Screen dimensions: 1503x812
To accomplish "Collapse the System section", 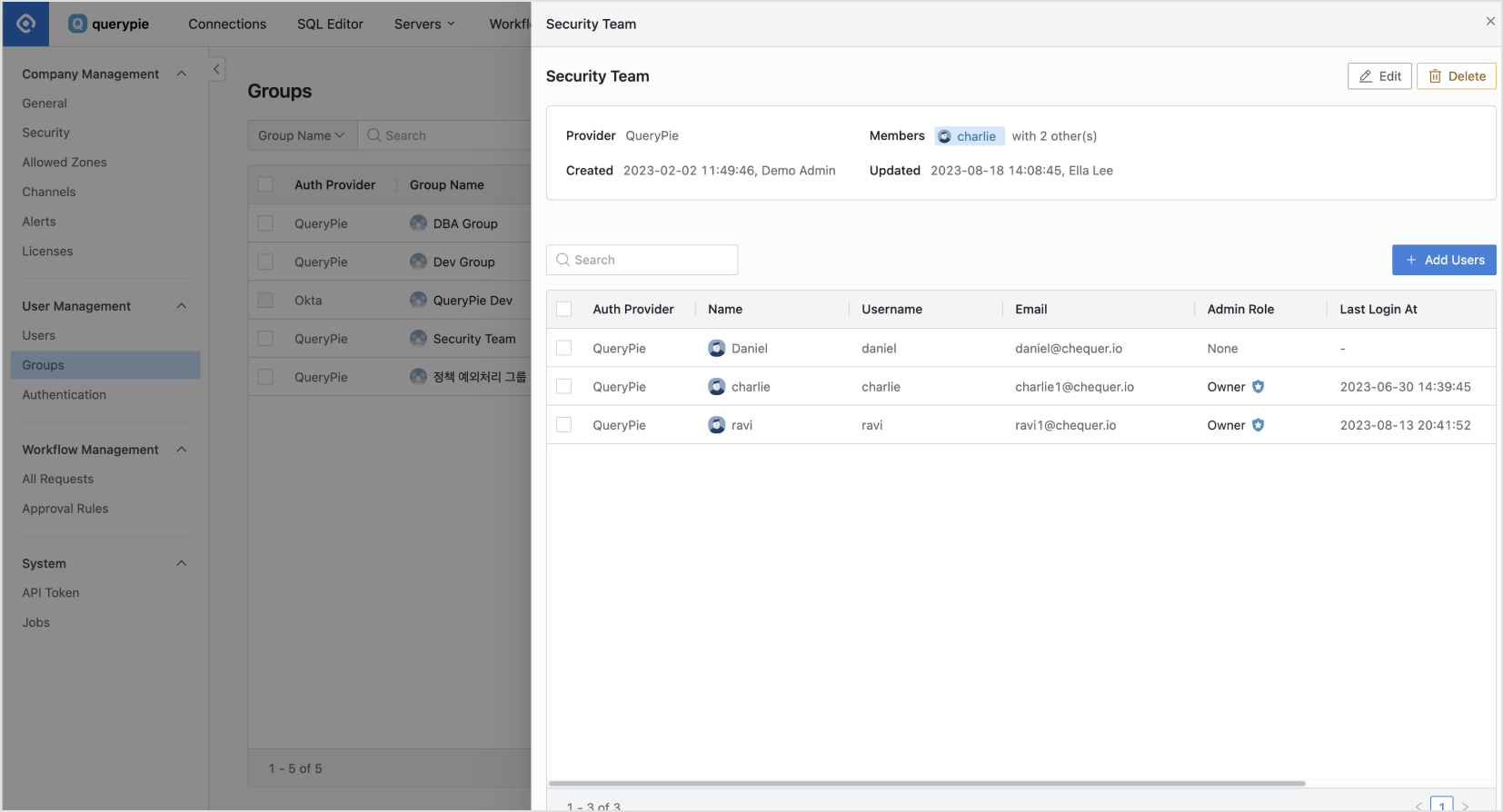I will point(182,563).
